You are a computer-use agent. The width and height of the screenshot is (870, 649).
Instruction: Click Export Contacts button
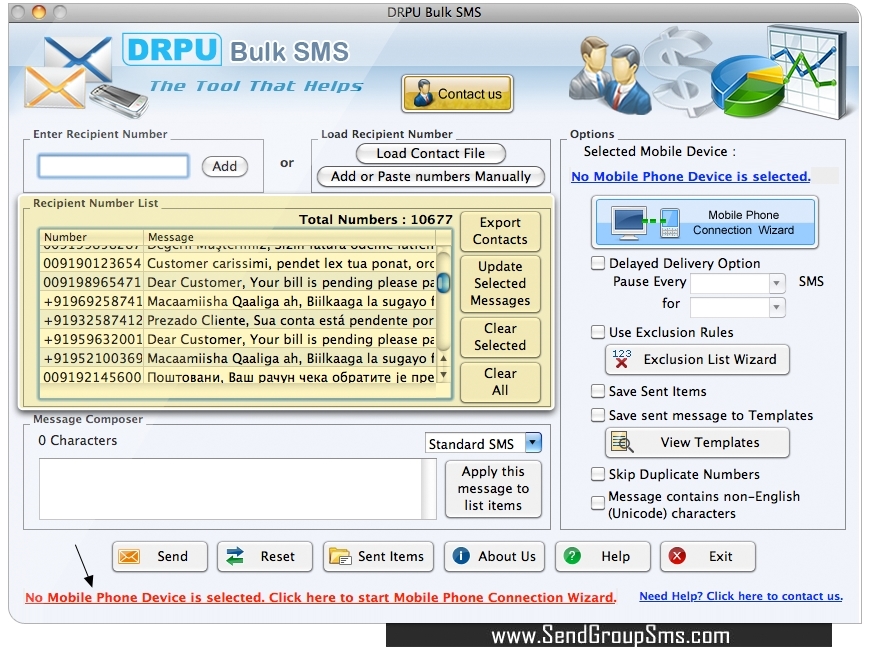tap(500, 231)
